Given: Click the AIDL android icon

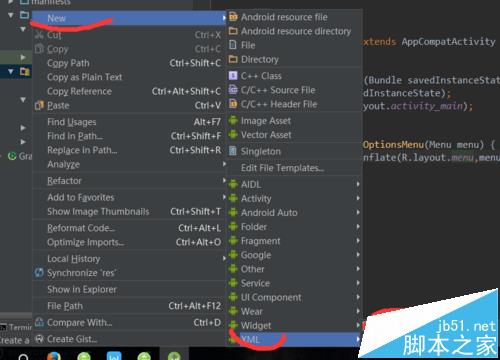Looking at the screenshot, I should [x=233, y=184].
